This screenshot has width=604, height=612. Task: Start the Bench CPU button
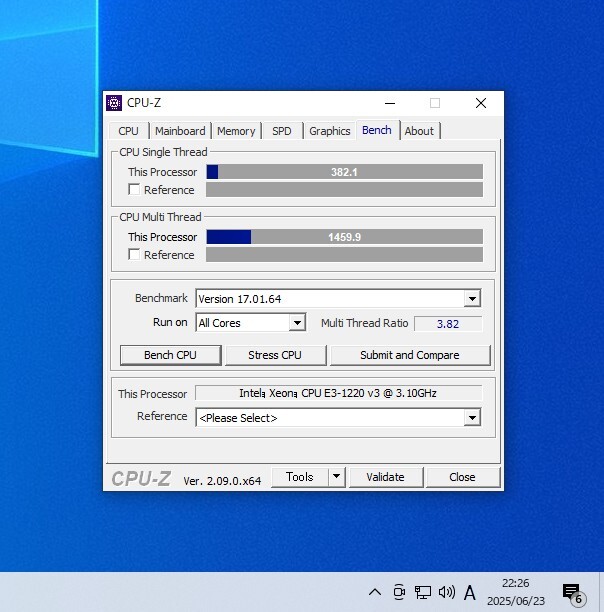[171, 355]
